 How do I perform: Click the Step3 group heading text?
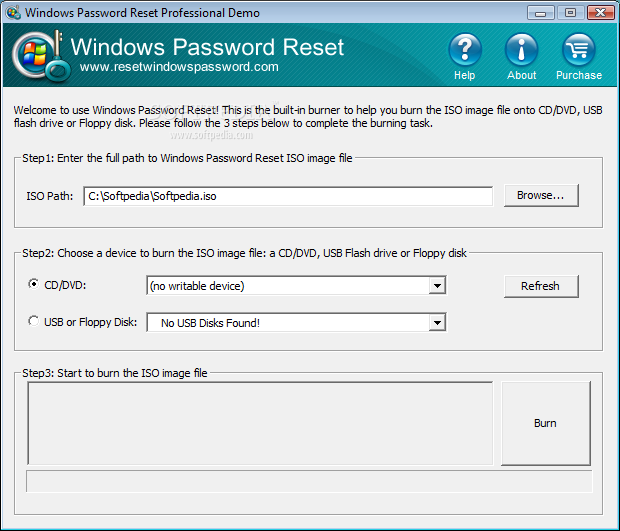(x=115, y=373)
